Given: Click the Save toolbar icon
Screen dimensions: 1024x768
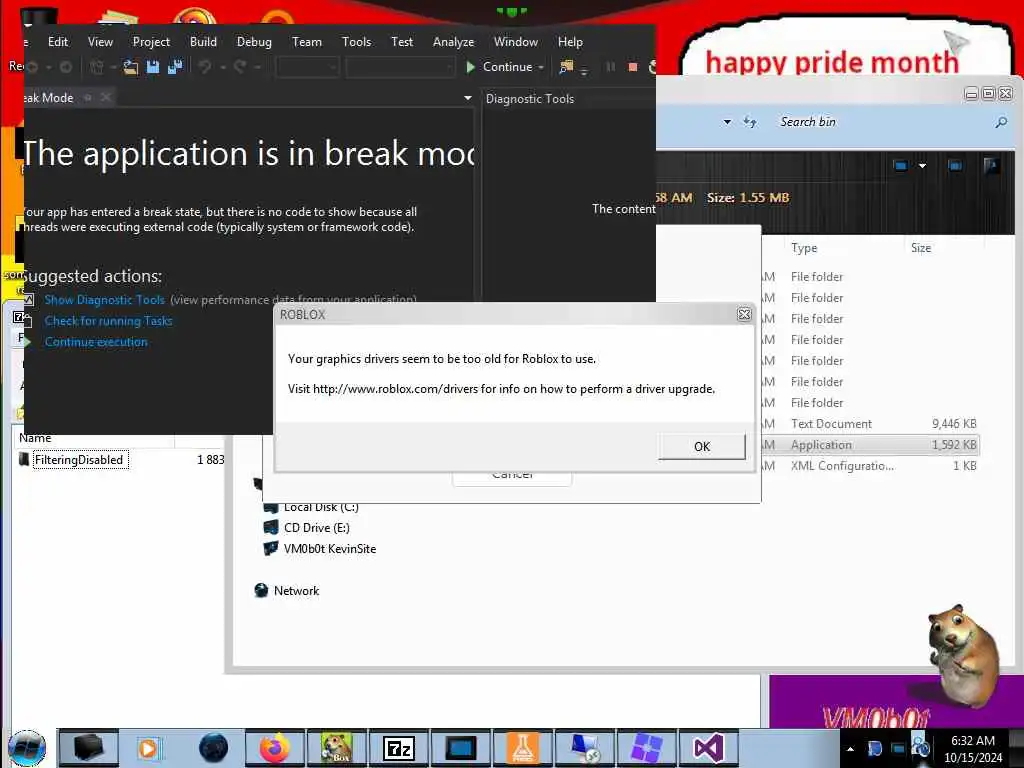Looking at the screenshot, I should coord(153,67).
